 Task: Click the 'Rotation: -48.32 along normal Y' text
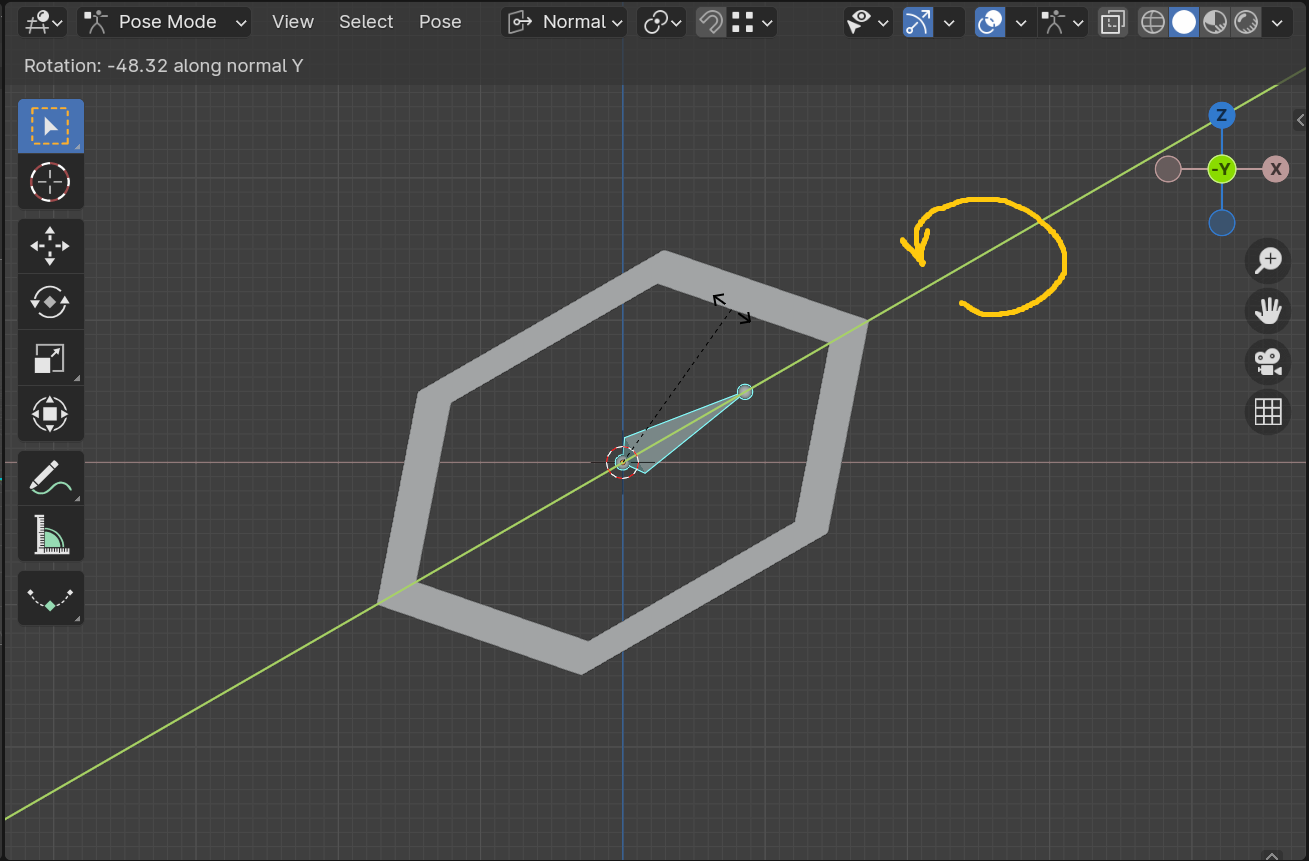(164, 66)
